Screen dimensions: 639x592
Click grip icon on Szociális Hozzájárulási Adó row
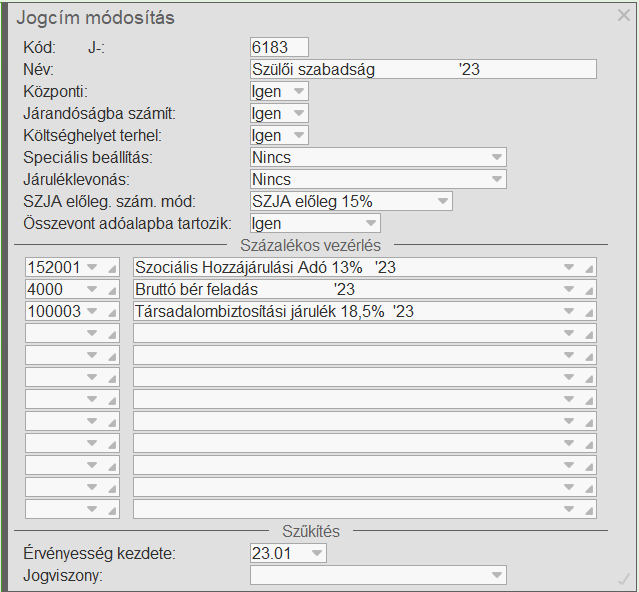coord(589,268)
